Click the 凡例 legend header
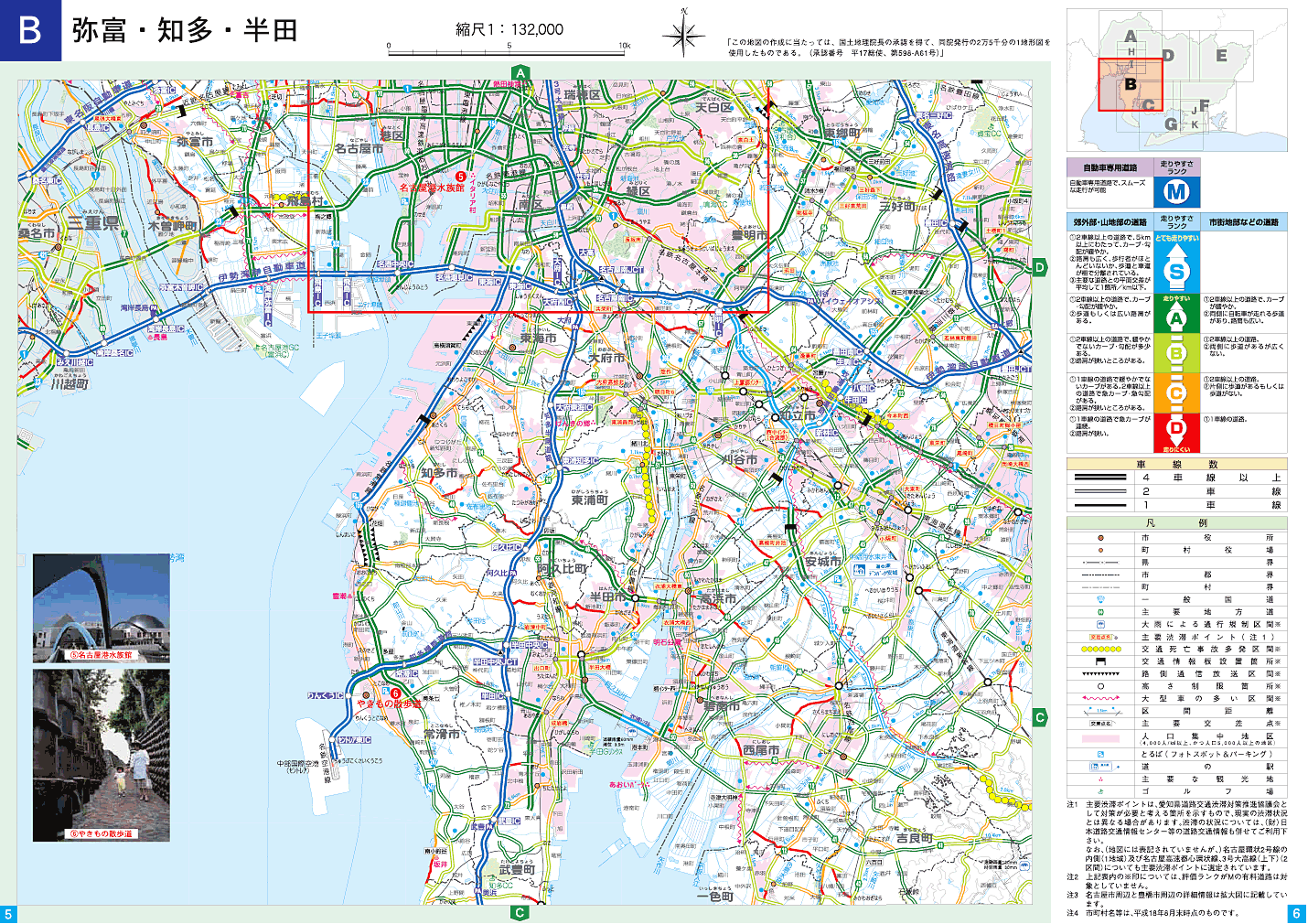The height and width of the screenshot is (924, 1308). coord(1176,523)
